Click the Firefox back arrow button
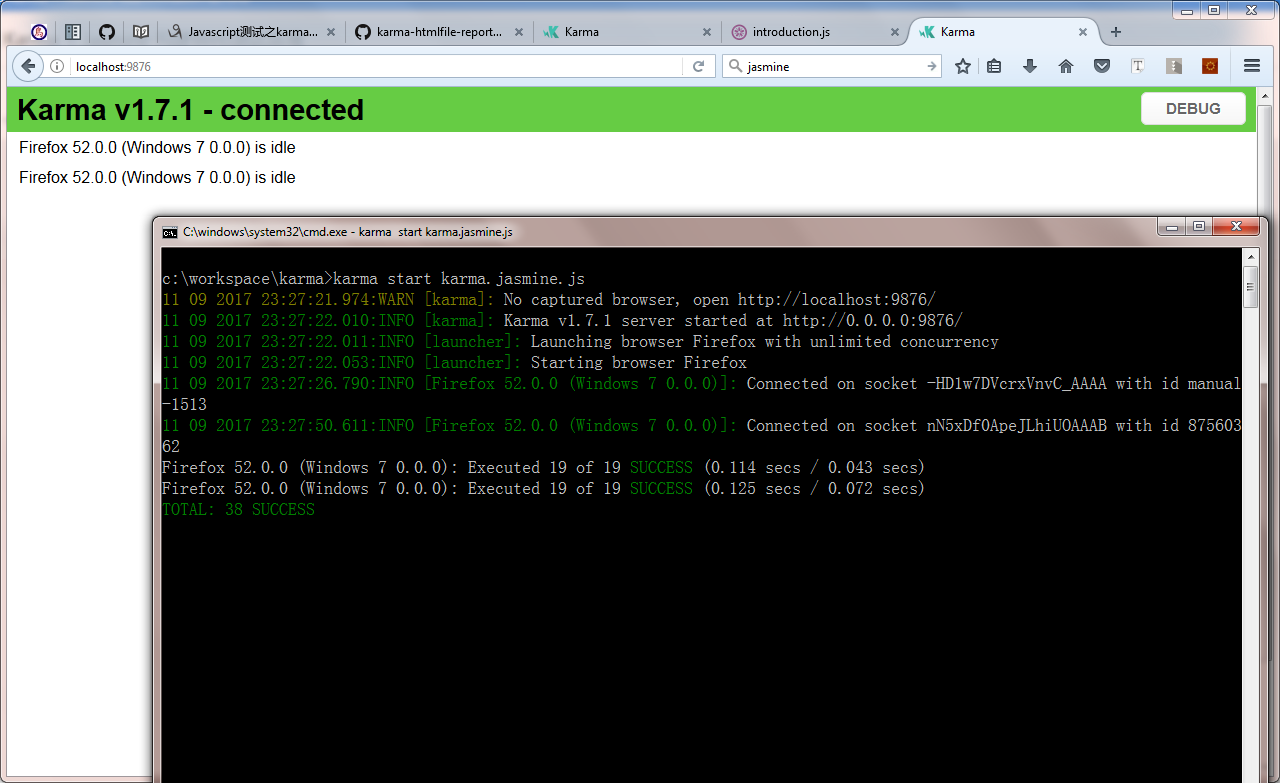The width and height of the screenshot is (1280, 783). point(28,66)
